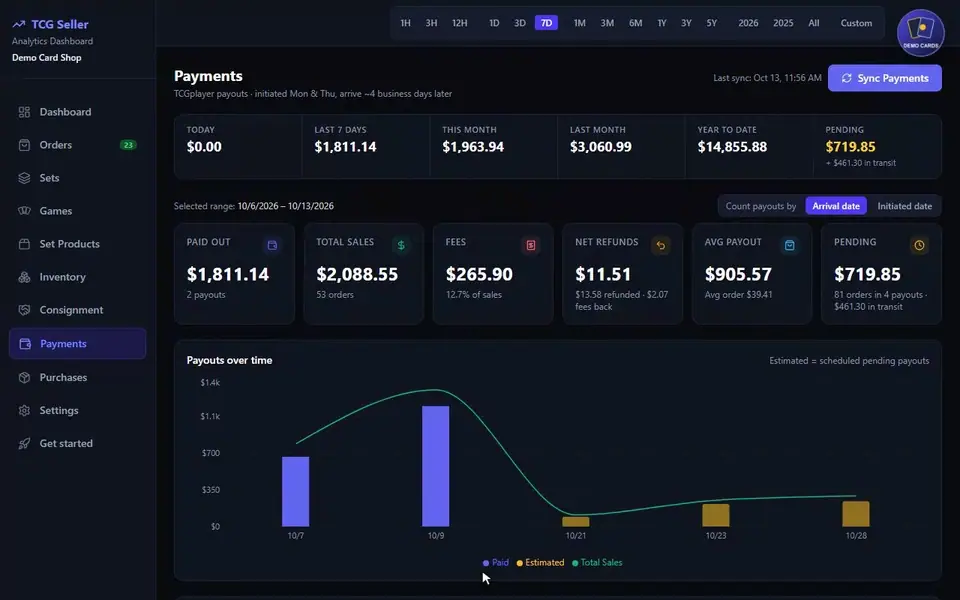960x600 pixels.
Task: Select the 3Y time range
Action: click(x=686, y=23)
